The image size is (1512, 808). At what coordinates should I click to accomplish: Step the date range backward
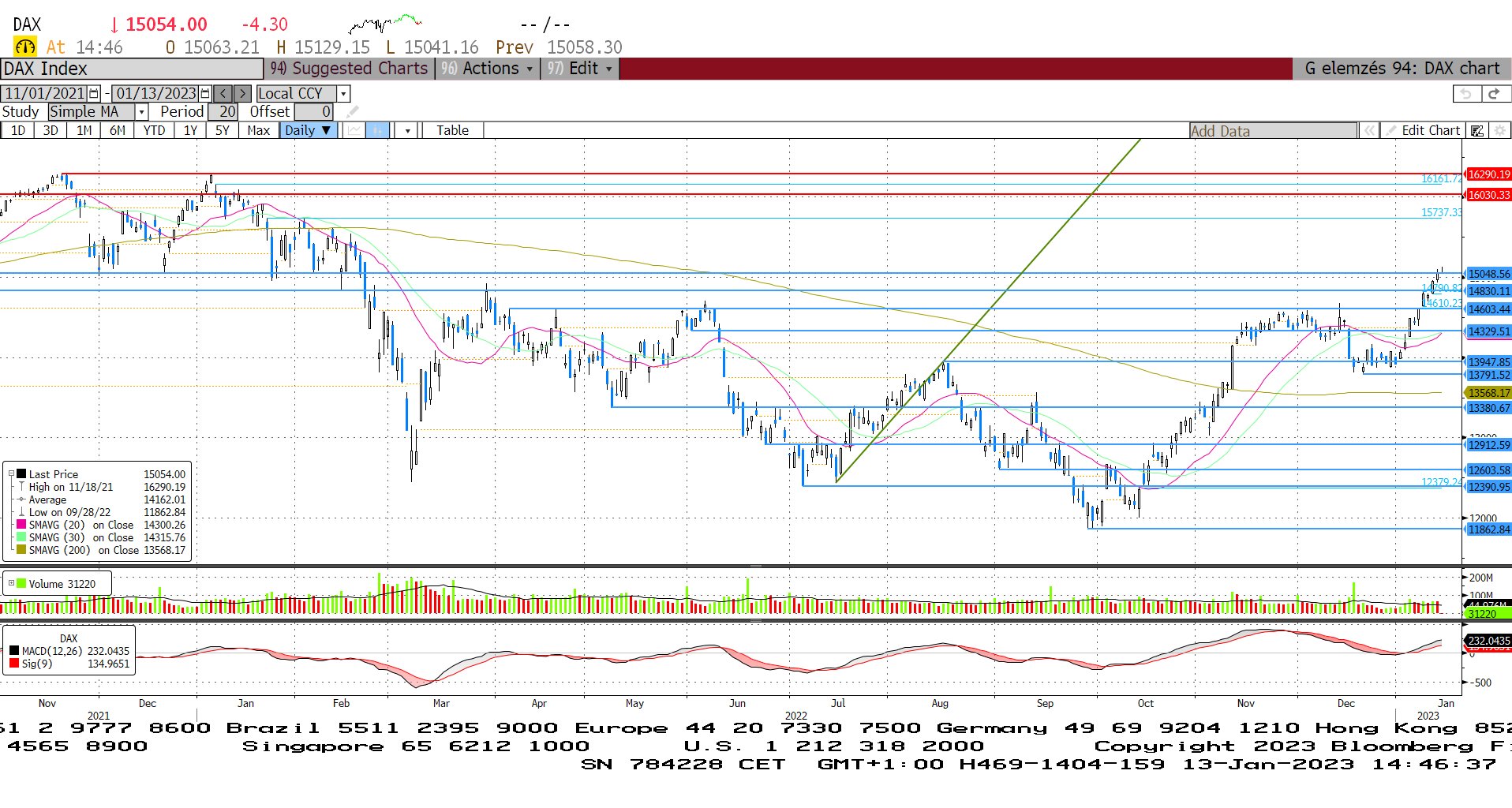(x=223, y=93)
